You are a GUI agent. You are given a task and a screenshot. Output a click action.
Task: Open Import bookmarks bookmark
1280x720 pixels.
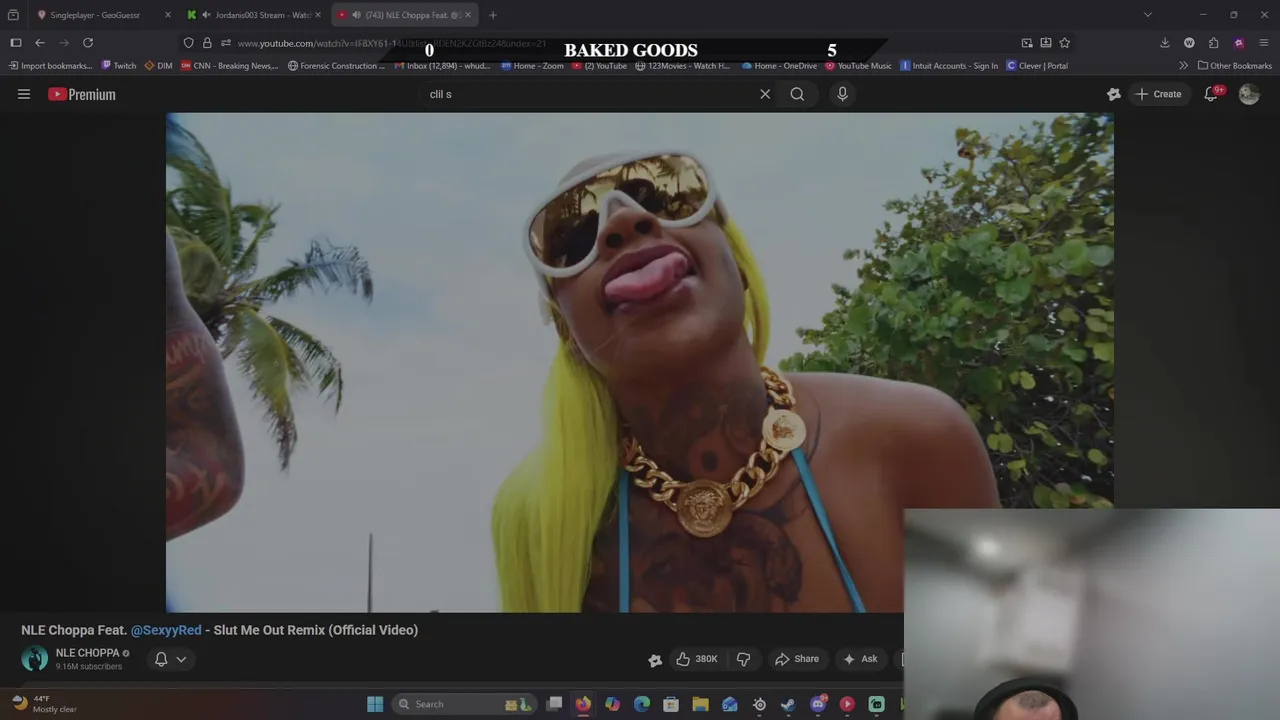49,66
